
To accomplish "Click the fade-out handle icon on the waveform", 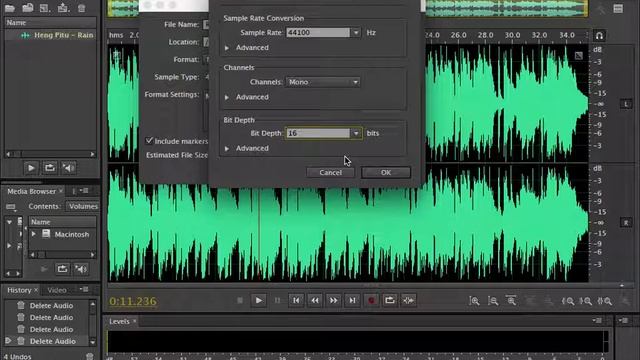I will click(x=579, y=56).
